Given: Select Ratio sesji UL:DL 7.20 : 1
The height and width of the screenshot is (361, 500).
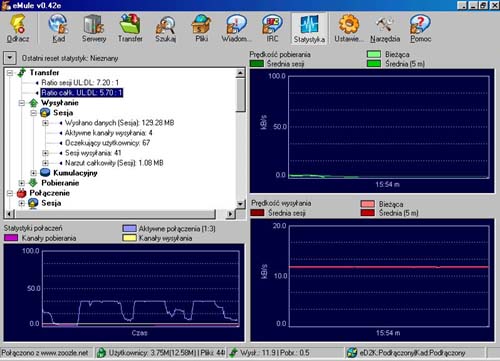Looking at the screenshot, I should click(80, 83).
